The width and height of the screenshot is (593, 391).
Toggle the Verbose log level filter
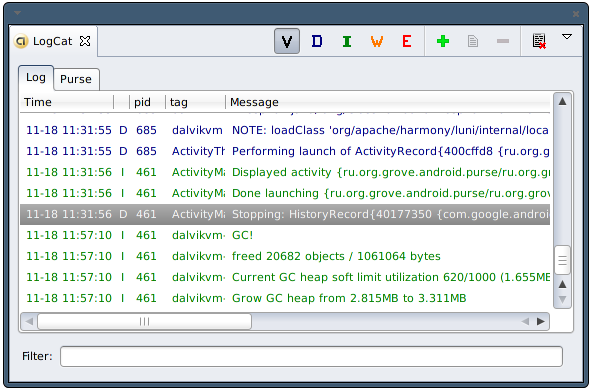point(287,41)
